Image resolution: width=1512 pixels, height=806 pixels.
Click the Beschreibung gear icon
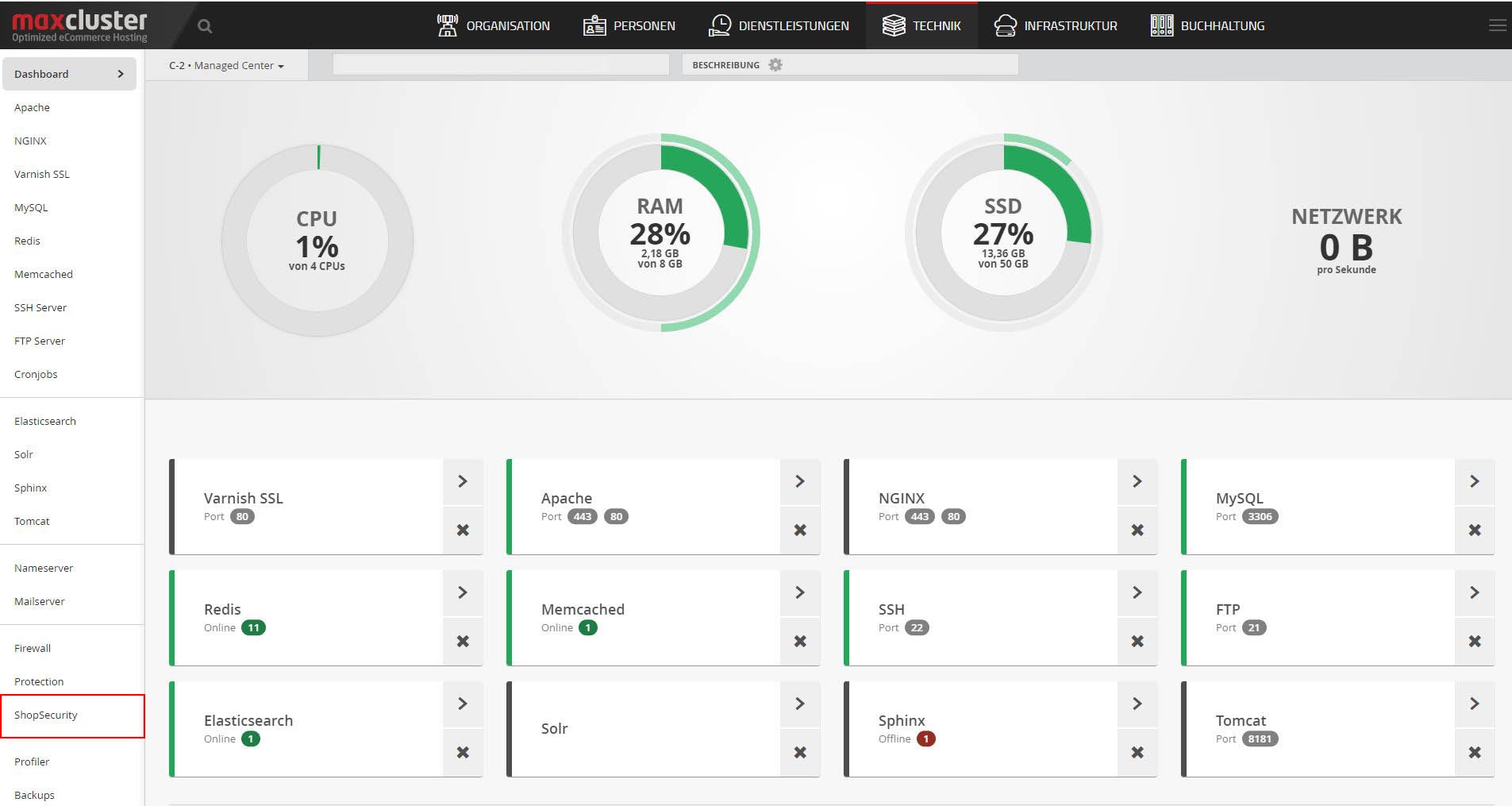tap(775, 65)
